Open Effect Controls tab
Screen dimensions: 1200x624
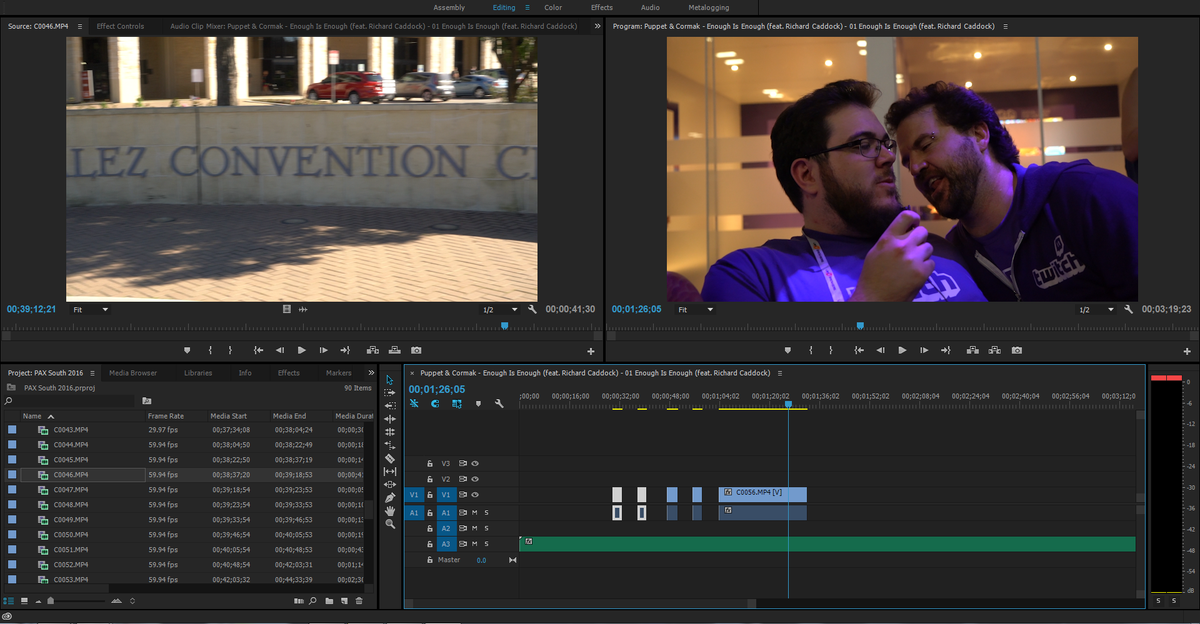click(120, 26)
